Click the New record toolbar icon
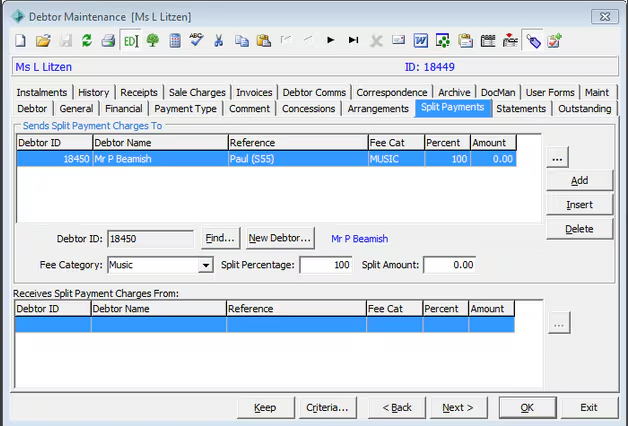Image resolution: width=628 pixels, height=426 pixels. pyautogui.click(x=21, y=41)
